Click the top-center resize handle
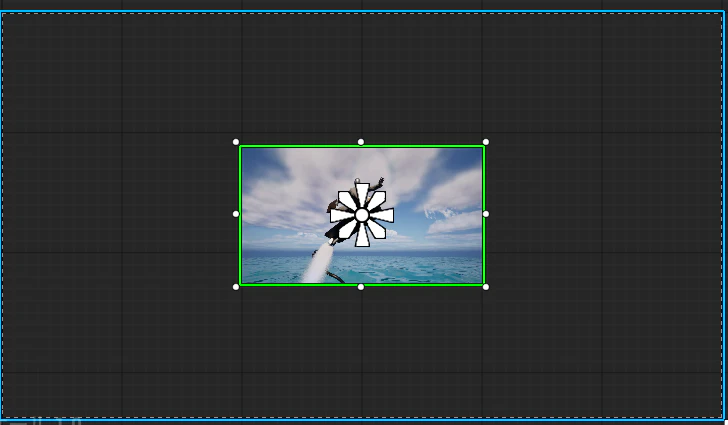 tap(361, 142)
